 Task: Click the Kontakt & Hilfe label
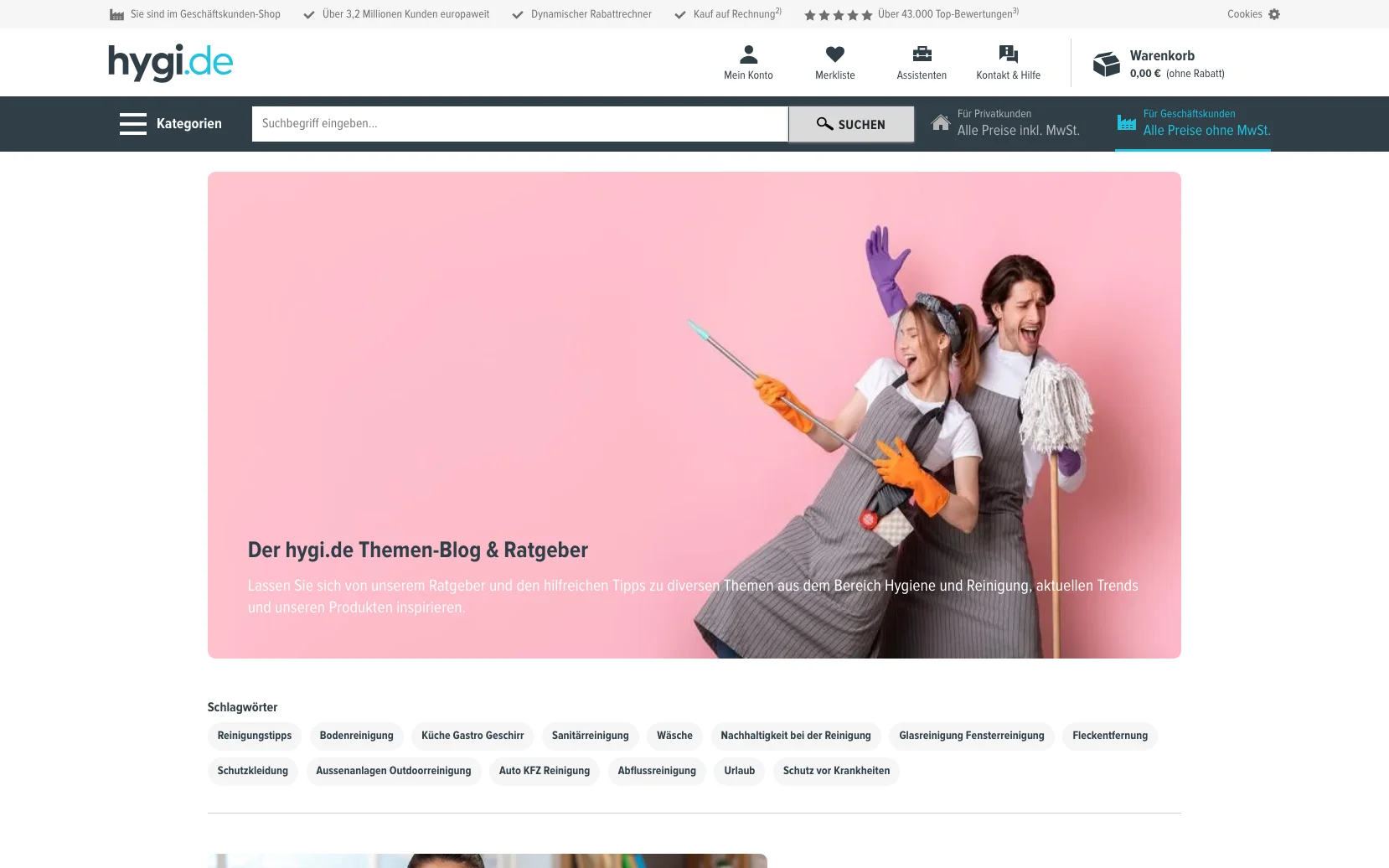click(1009, 75)
